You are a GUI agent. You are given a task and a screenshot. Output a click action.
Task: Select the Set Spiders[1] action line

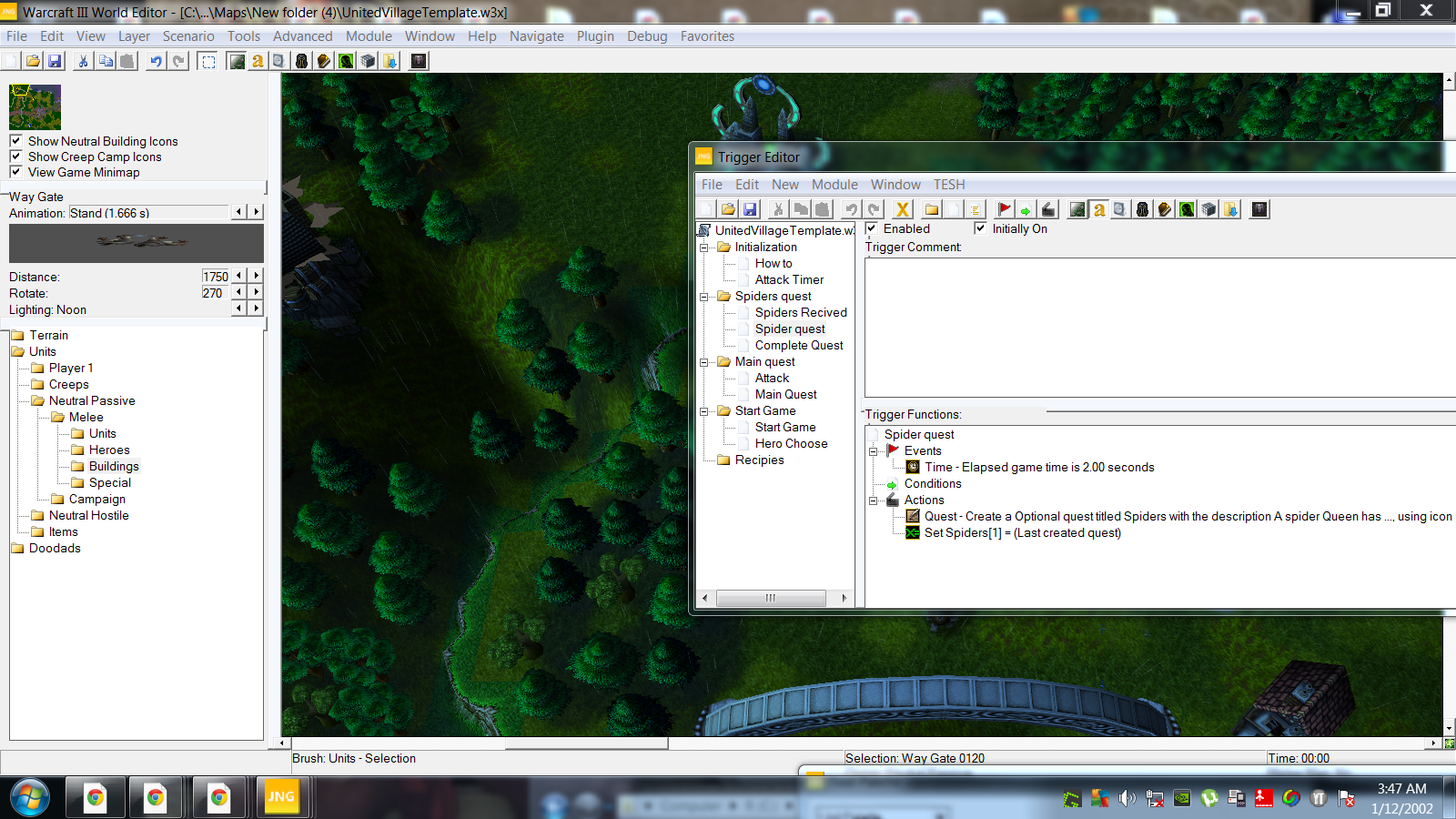click(1022, 532)
